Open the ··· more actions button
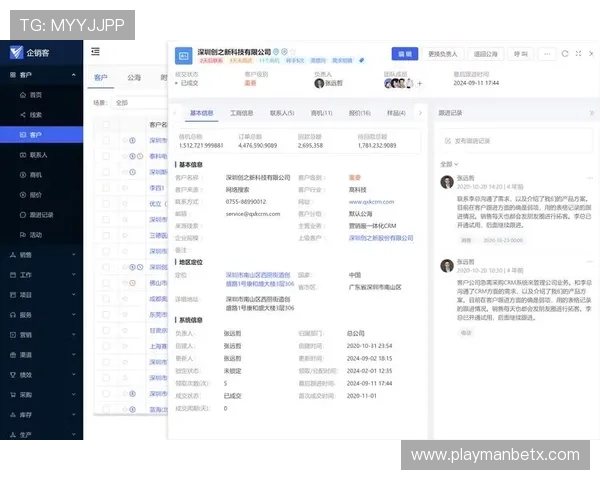 click(547, 54)
